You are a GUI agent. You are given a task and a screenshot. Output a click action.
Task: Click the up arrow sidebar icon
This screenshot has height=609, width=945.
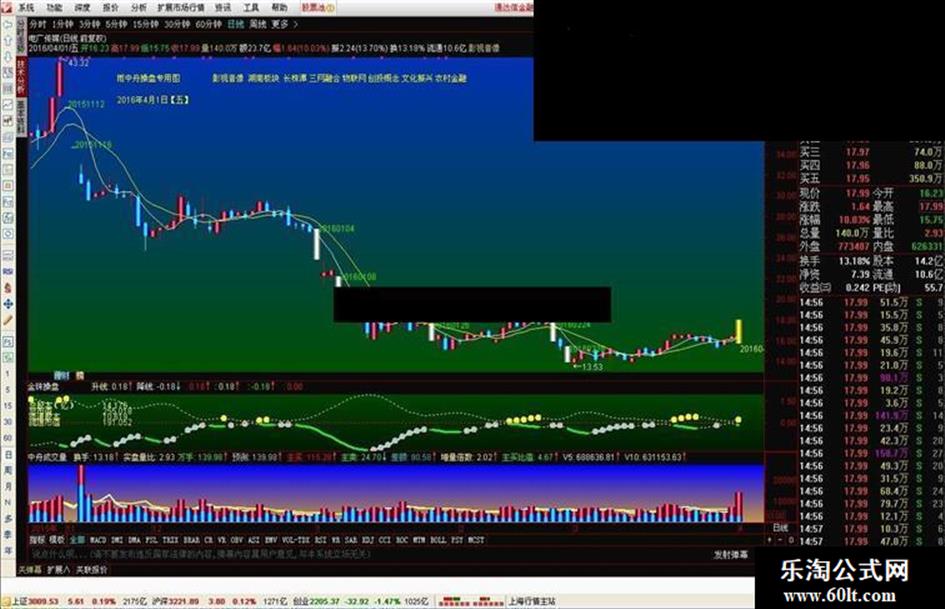(x=8, y=40)
